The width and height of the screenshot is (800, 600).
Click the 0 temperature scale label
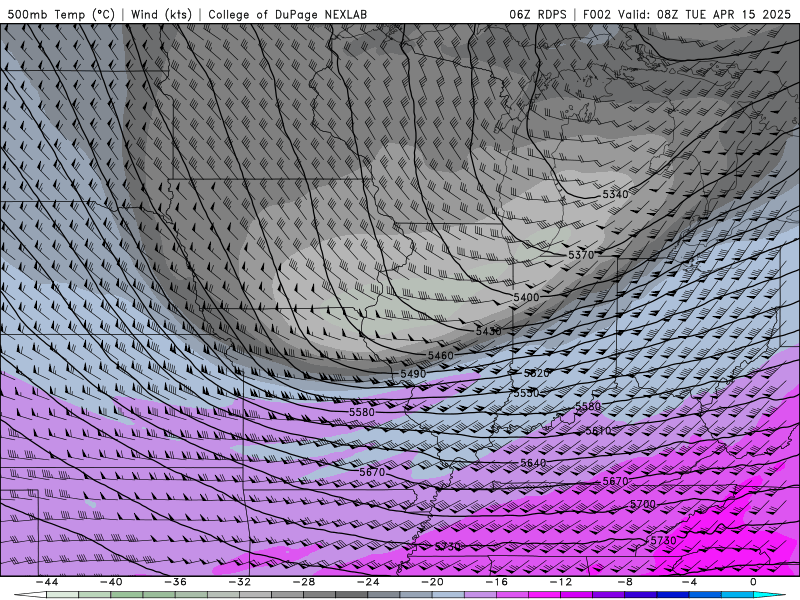[x=753, y=582]
